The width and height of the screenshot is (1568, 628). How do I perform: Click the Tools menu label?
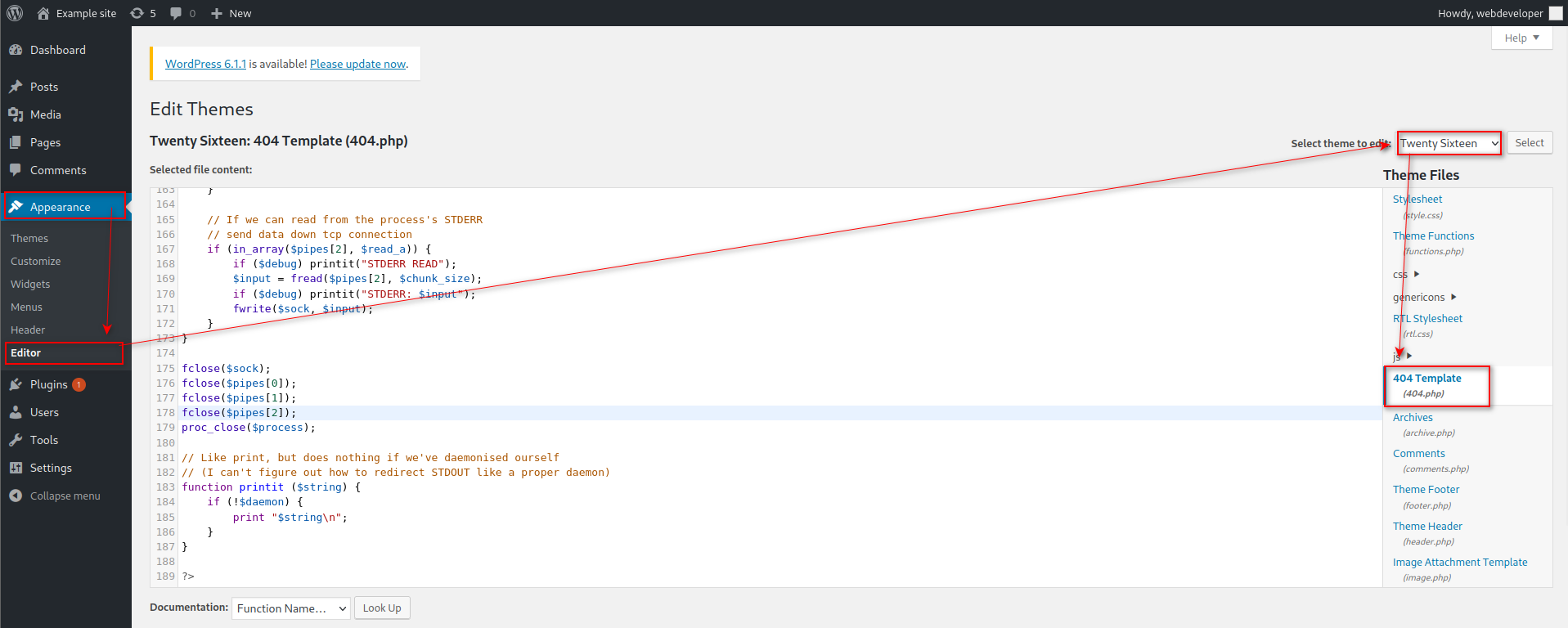click(44, 440)
